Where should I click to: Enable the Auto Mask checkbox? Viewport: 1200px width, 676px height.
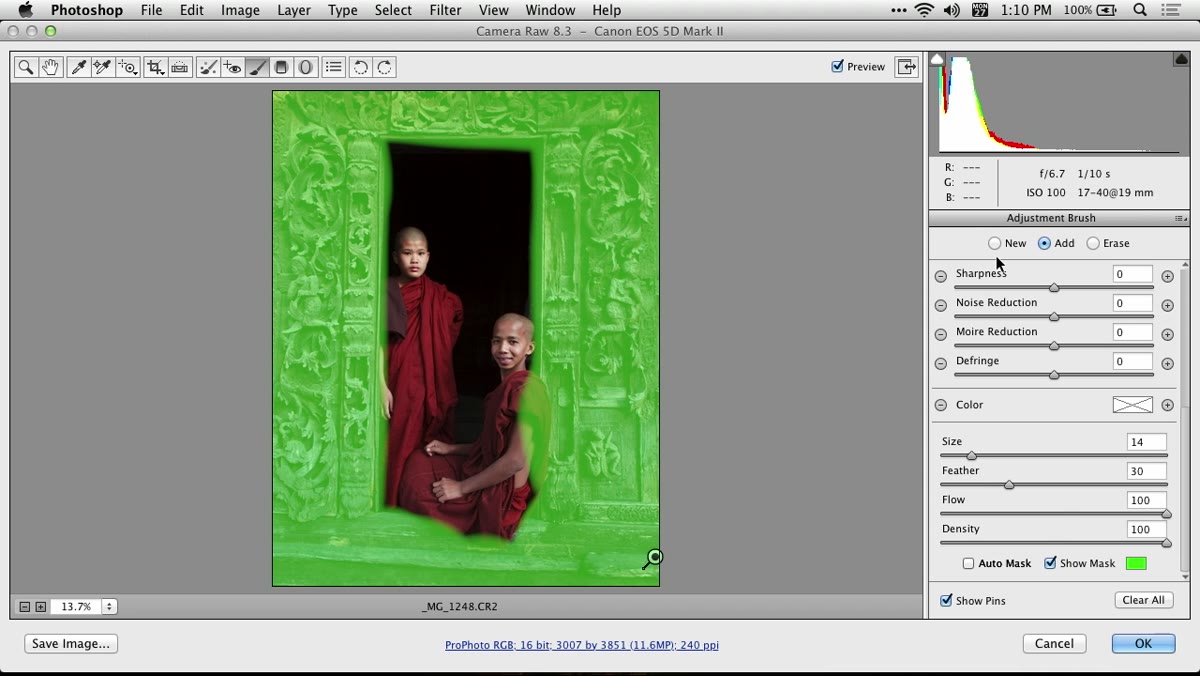pyautogui.click(x=968, y=564)
